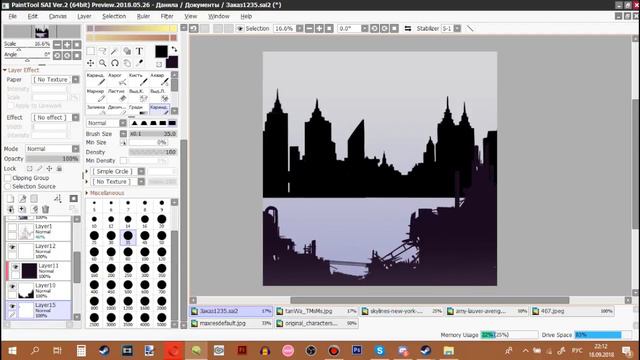The height and width of the screenshot is (360, 640).
Task: Toggle the Selection visibility eye in toolbar
Action: (240, 29)
